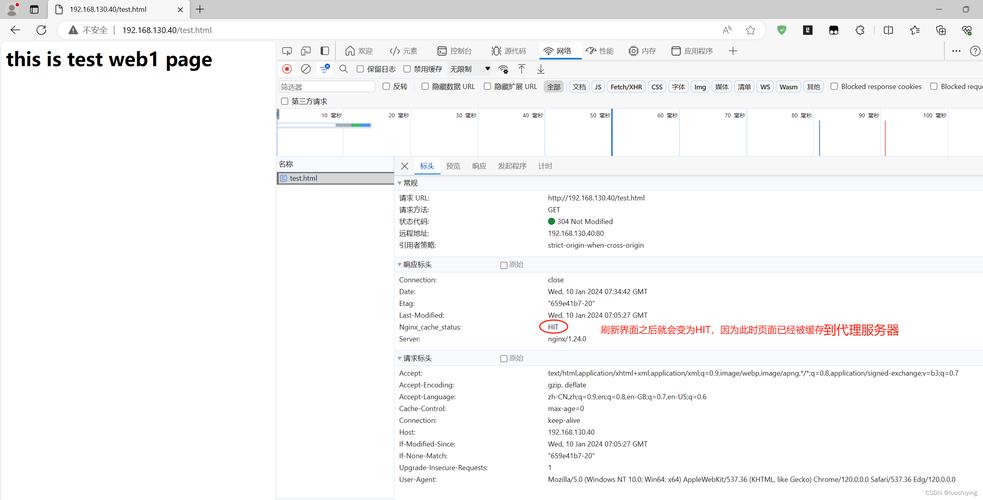
Task: Tick the 第三方请求 checkbox
Action: point(285,101)
